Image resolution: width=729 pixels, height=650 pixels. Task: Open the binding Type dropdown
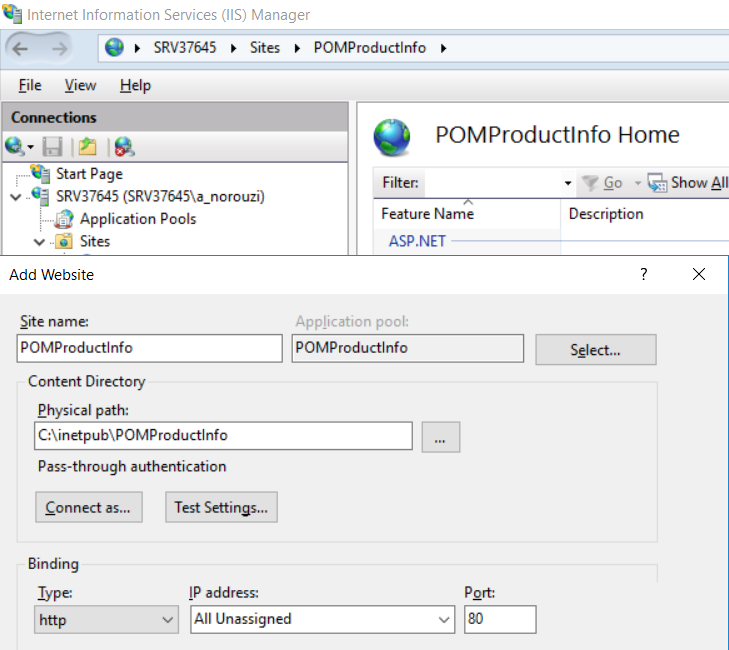168,620
